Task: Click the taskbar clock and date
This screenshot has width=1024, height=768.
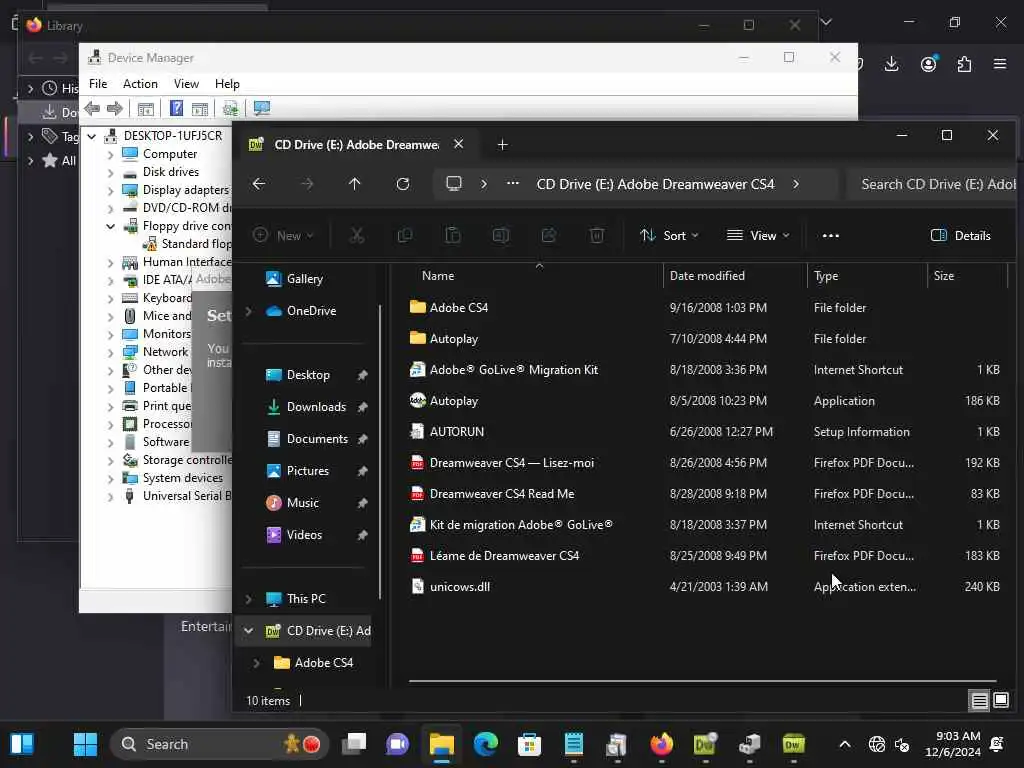Action: click(952, 744)
